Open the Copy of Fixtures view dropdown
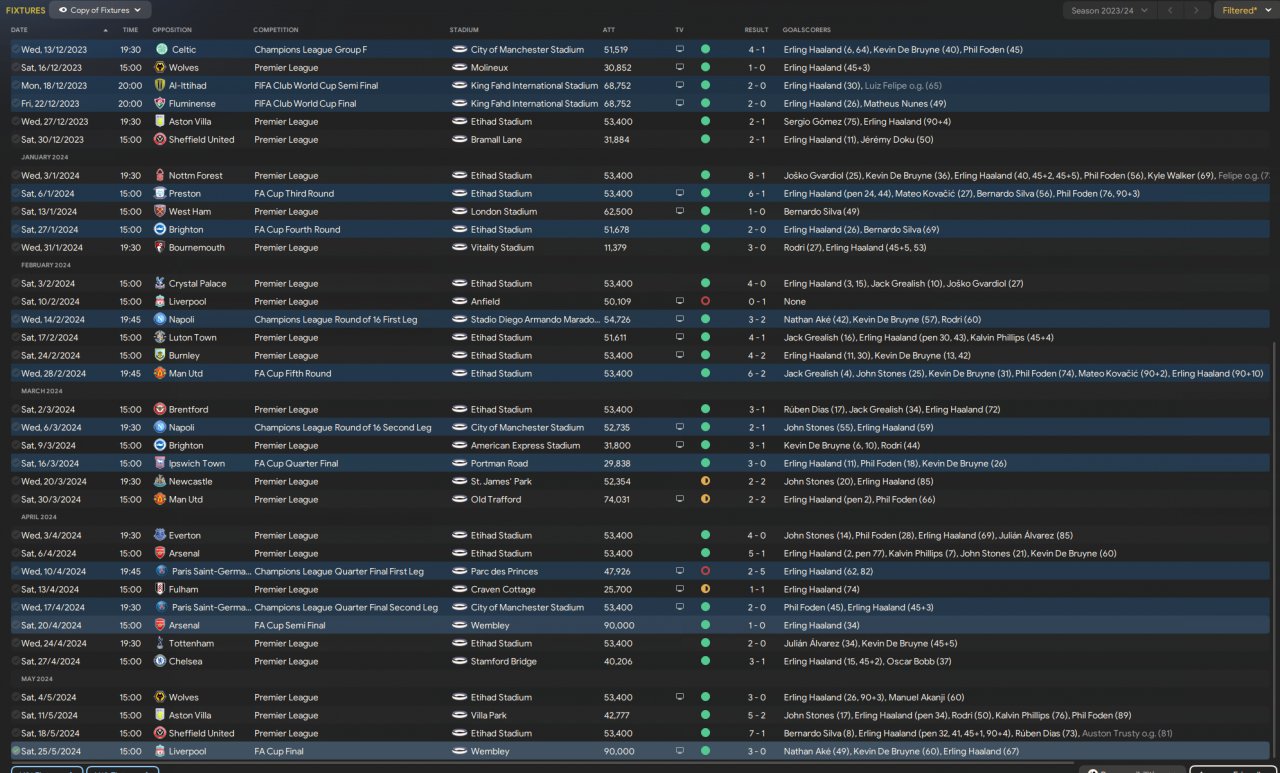1280x773 pixels. coord(100,10)
